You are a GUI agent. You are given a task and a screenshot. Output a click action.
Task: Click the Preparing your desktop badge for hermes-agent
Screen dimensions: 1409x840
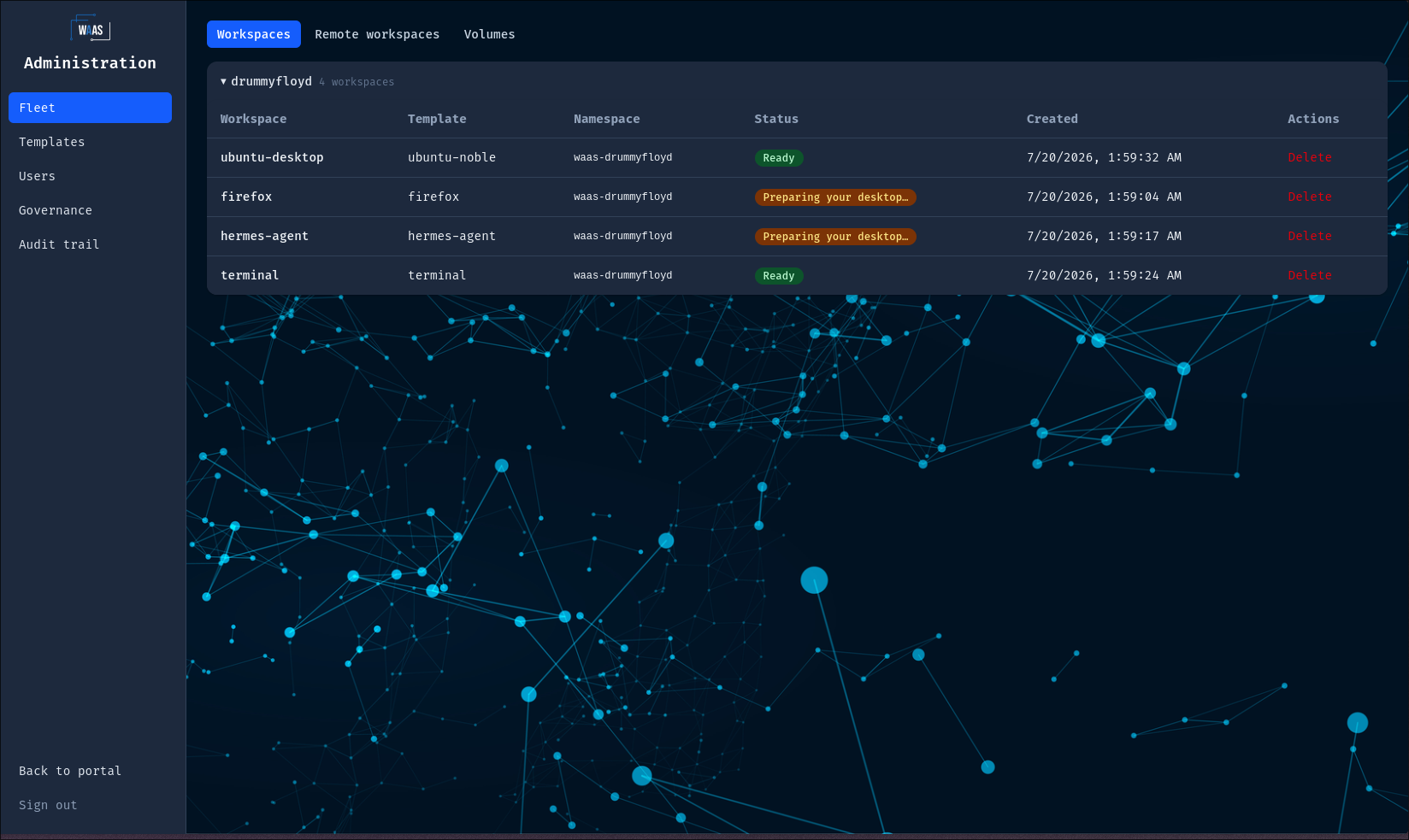pos(835,237)
